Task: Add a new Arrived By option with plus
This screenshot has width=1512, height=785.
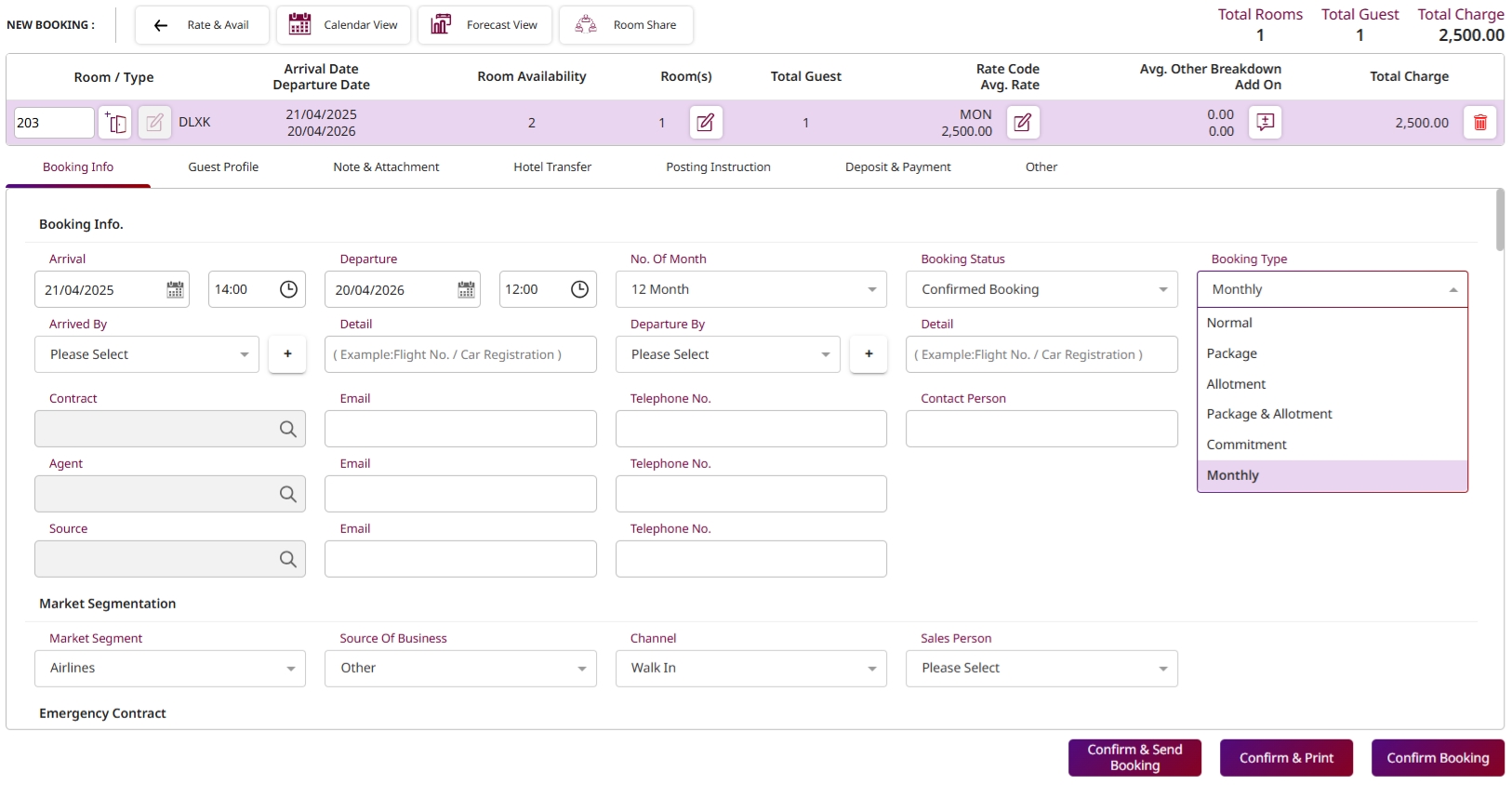Action: 287,354
